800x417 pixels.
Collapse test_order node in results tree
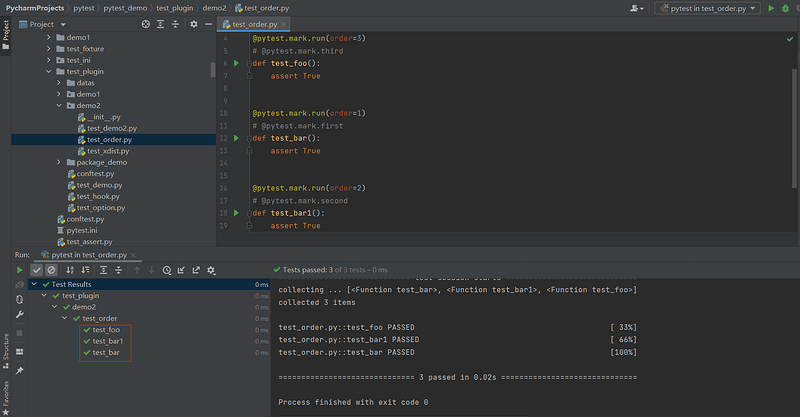click(x=65, y=318)
